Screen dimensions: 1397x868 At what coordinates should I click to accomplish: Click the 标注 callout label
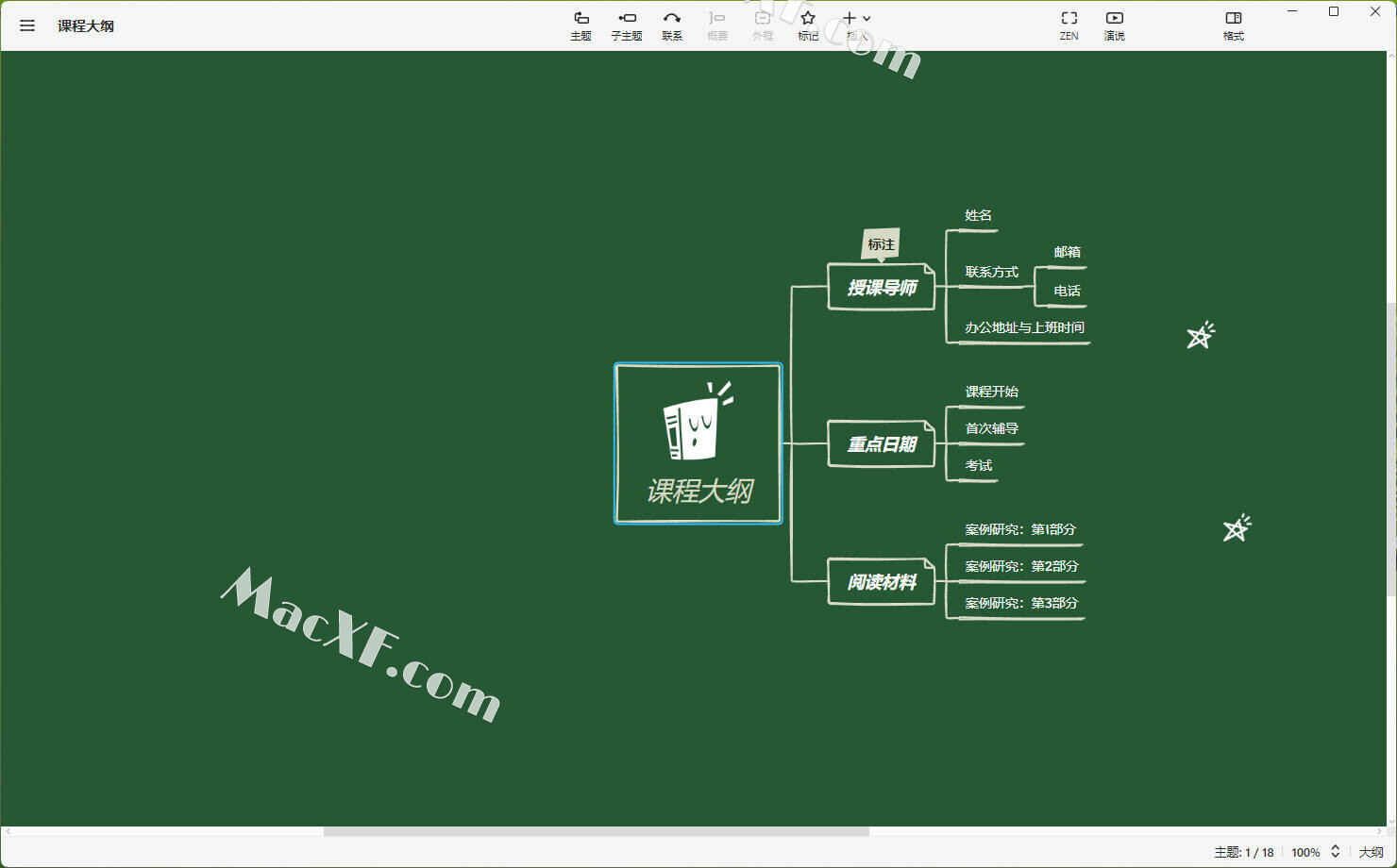pos(881,244)
